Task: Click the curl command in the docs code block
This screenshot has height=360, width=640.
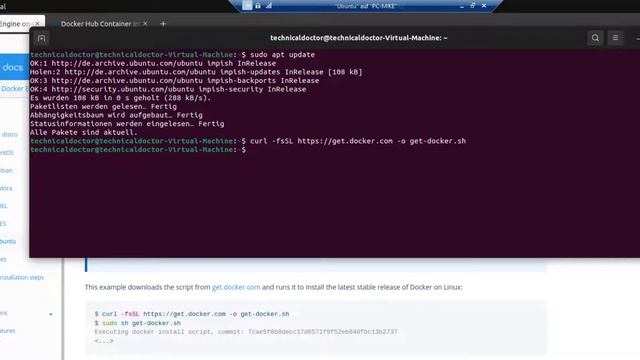Action: click(x=192, y=314)
